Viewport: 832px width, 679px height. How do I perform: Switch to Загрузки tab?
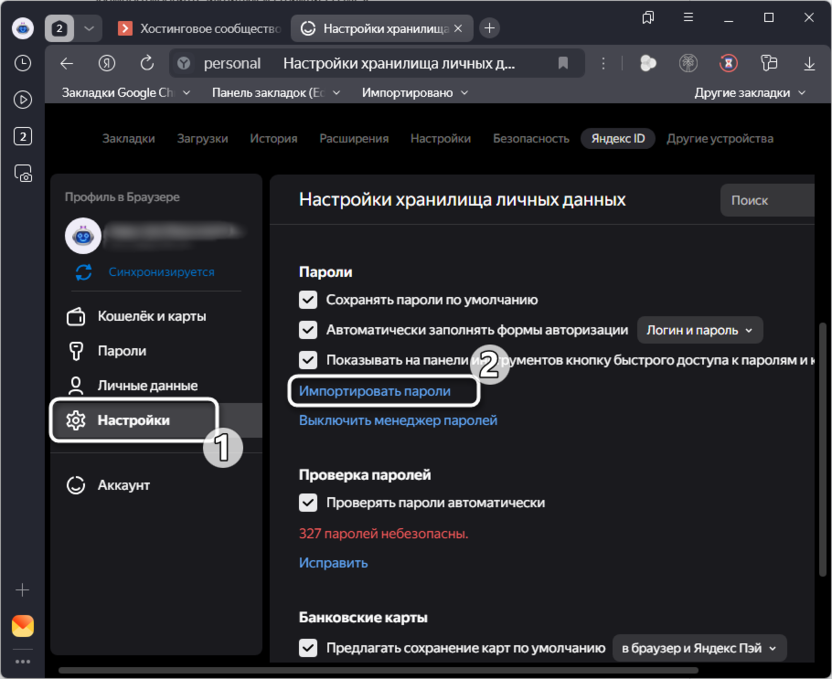click(x=202, y=139)
